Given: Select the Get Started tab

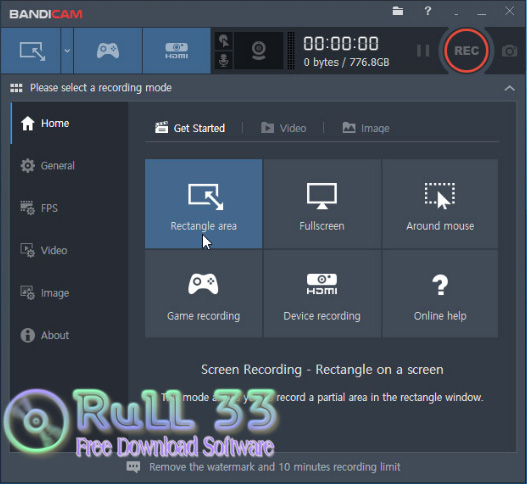Looking at the screenshot, I should coord(190,128).
